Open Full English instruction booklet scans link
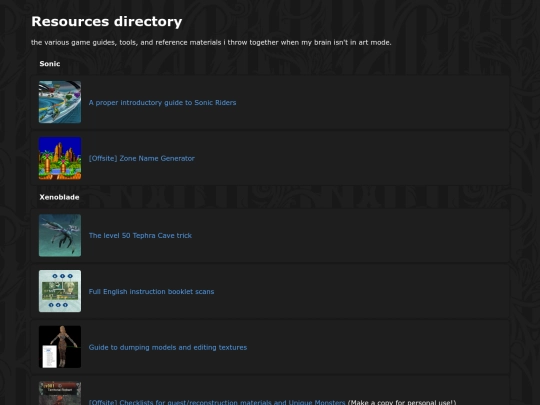 click(151, 292)
